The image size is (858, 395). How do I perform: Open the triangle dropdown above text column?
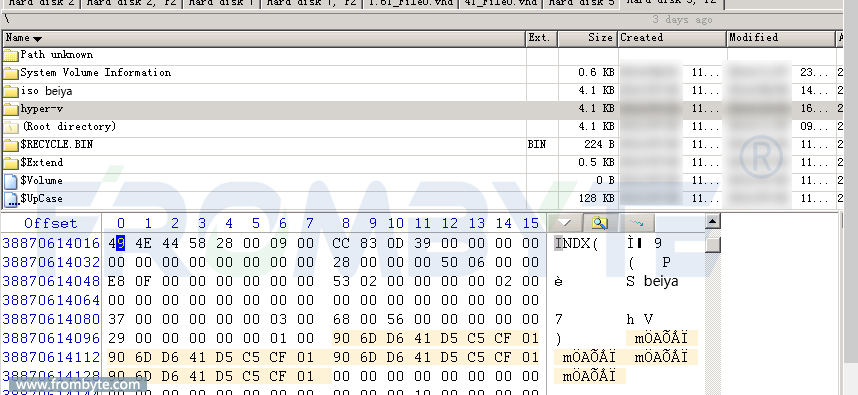[x=564, y=223]
